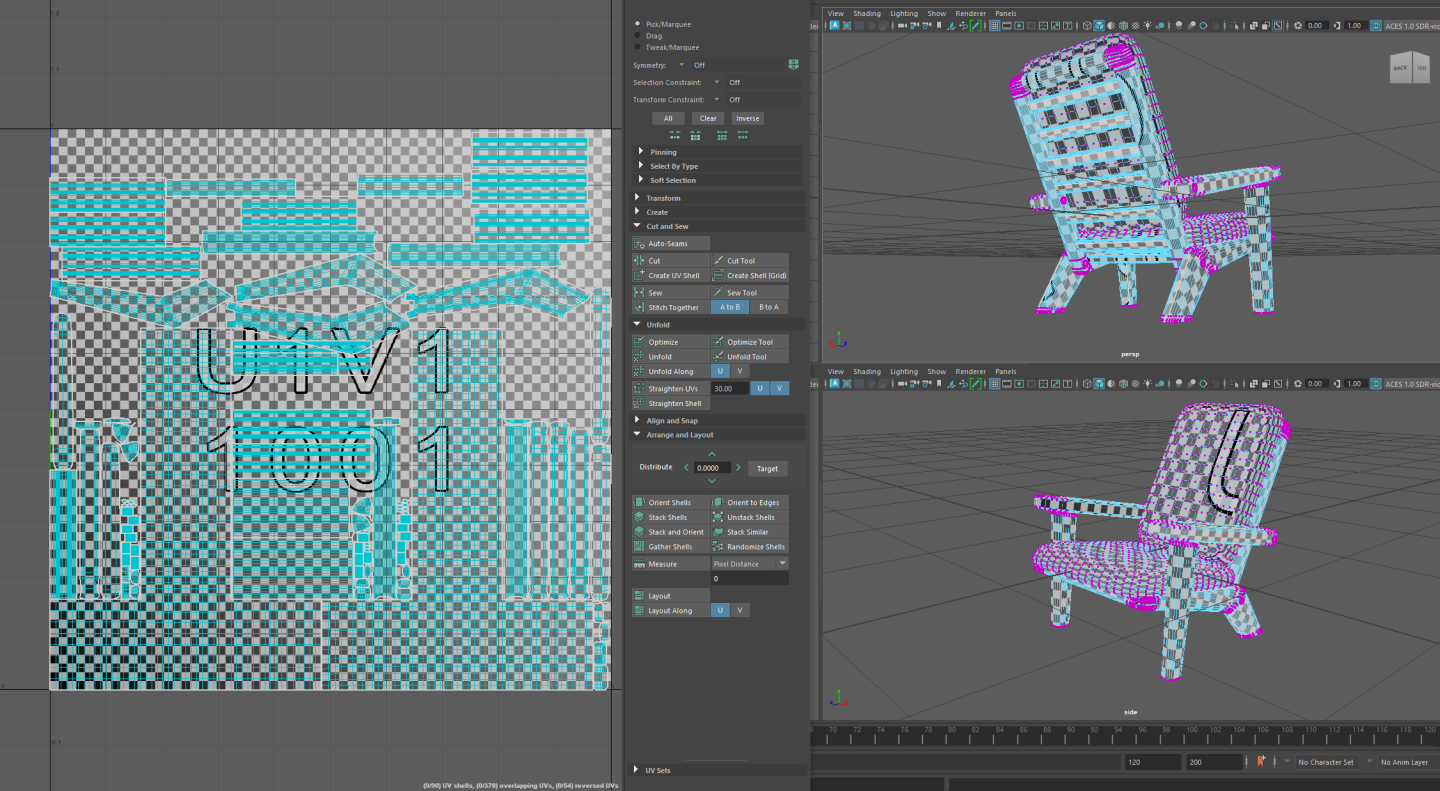1440x791 pixels.
Task: Open Lighting menu in persp viewport
Action: click(x=904, y=13)
